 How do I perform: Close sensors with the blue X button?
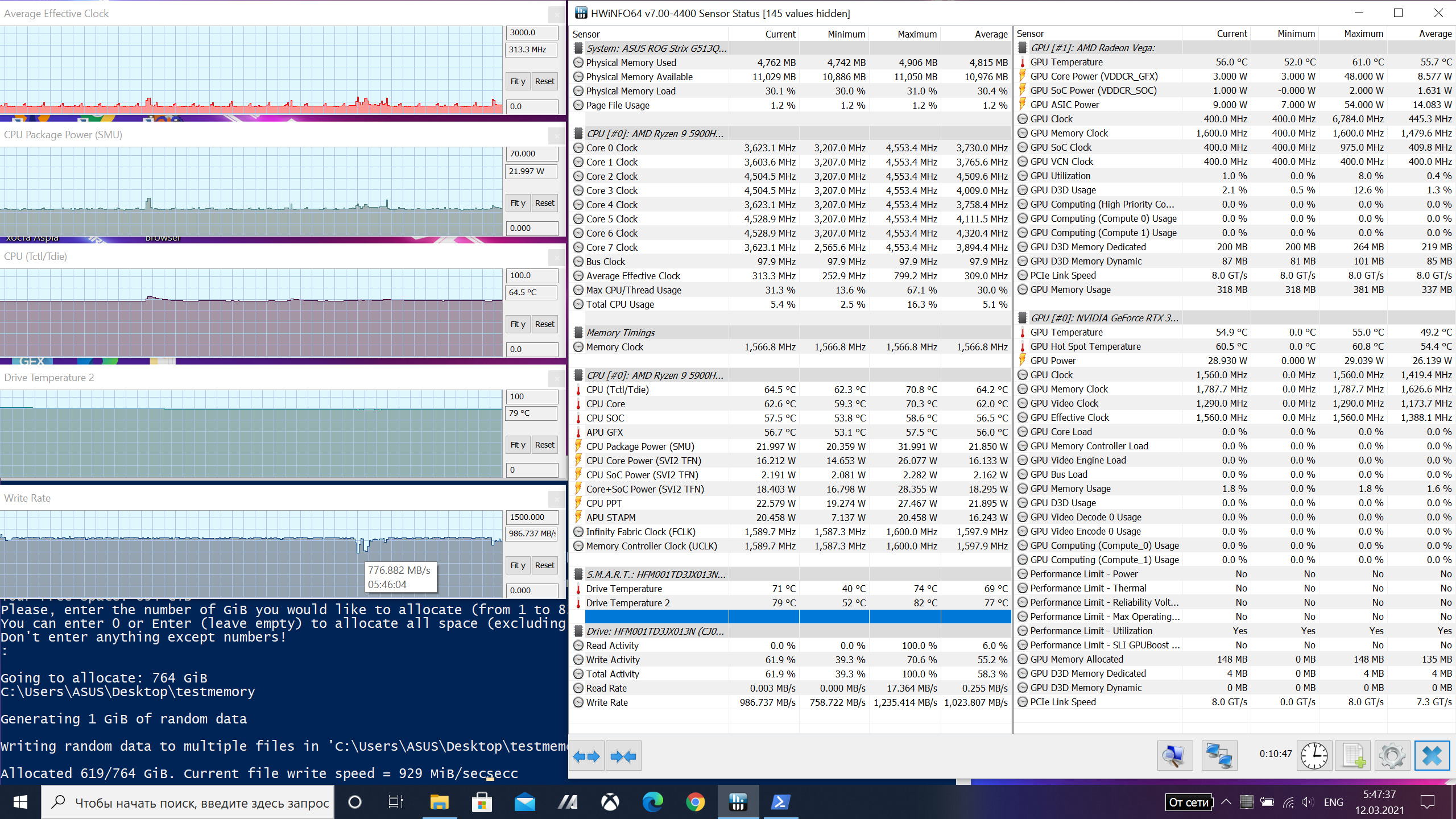[x=1432, y=756]
